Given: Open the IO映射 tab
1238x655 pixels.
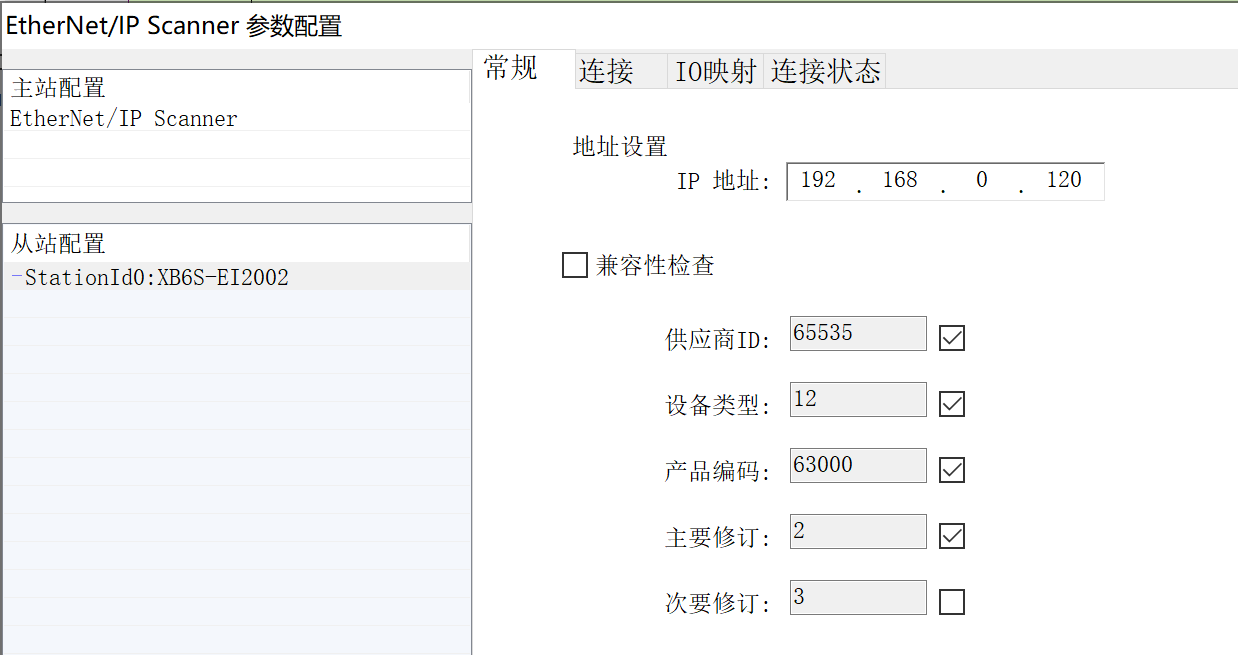Looking at the screenshot, I should 715,72.
